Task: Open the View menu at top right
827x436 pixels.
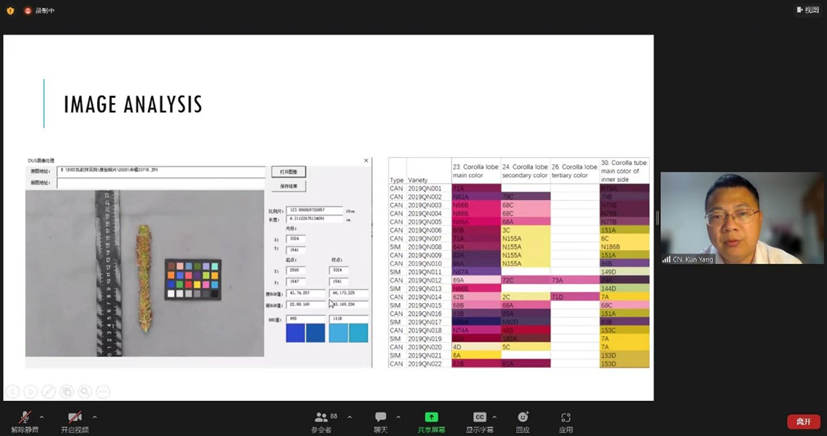Action: tap(807, 10)
